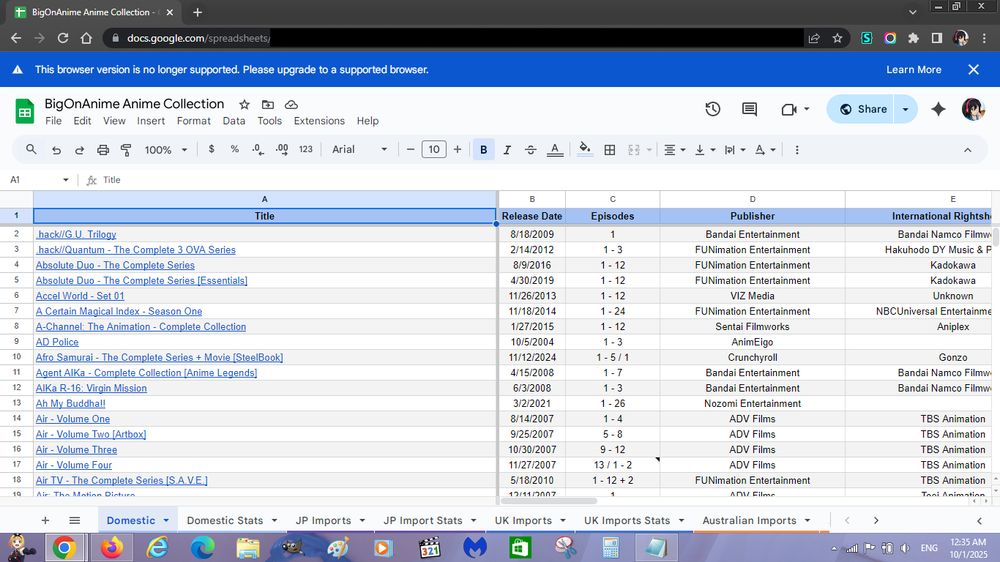Toggle bold formatting
Image resolution: width=1000 pixels, height=562 pixels.
(484, 150)
